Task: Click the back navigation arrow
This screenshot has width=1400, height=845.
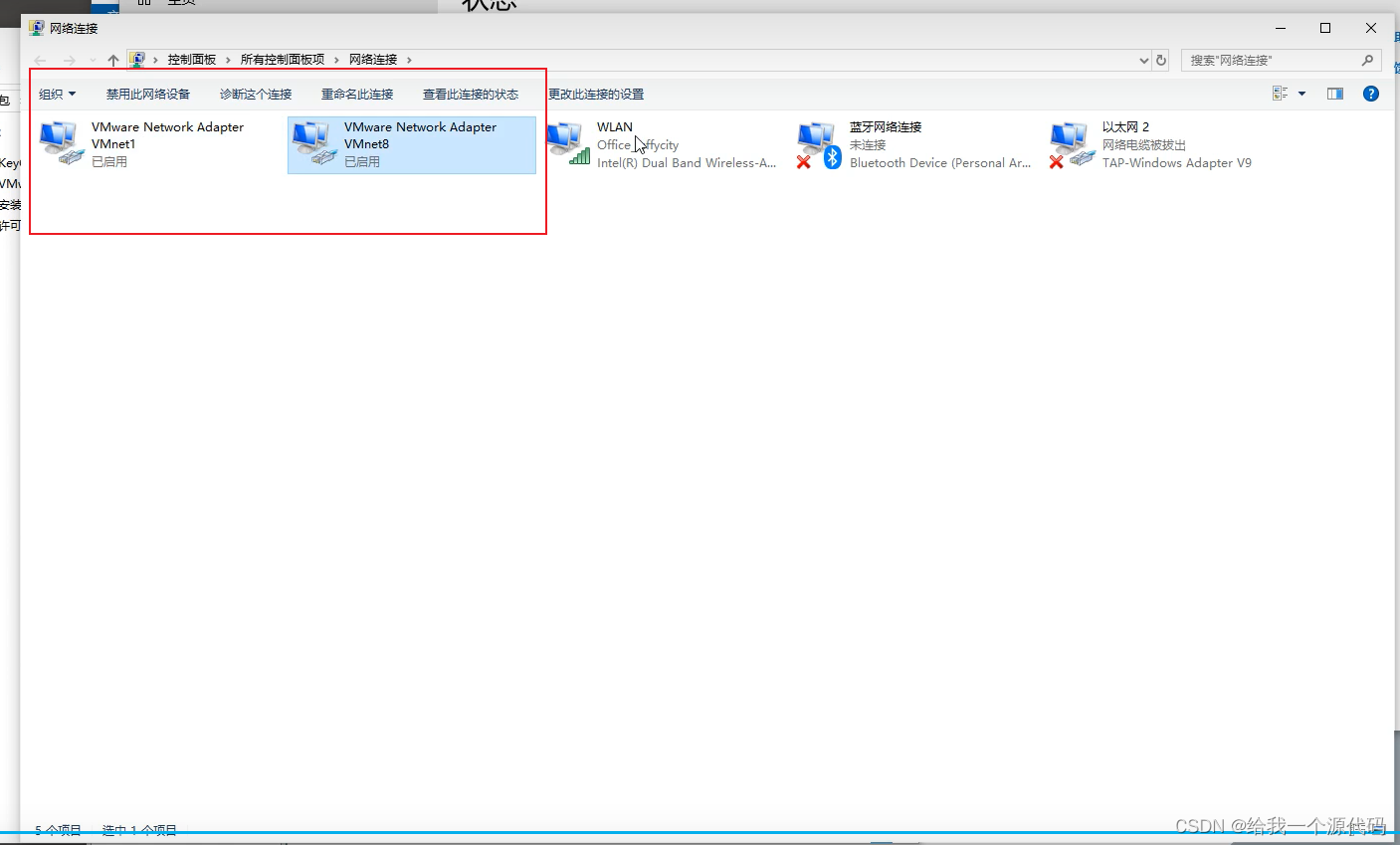Action: (40, 60)
